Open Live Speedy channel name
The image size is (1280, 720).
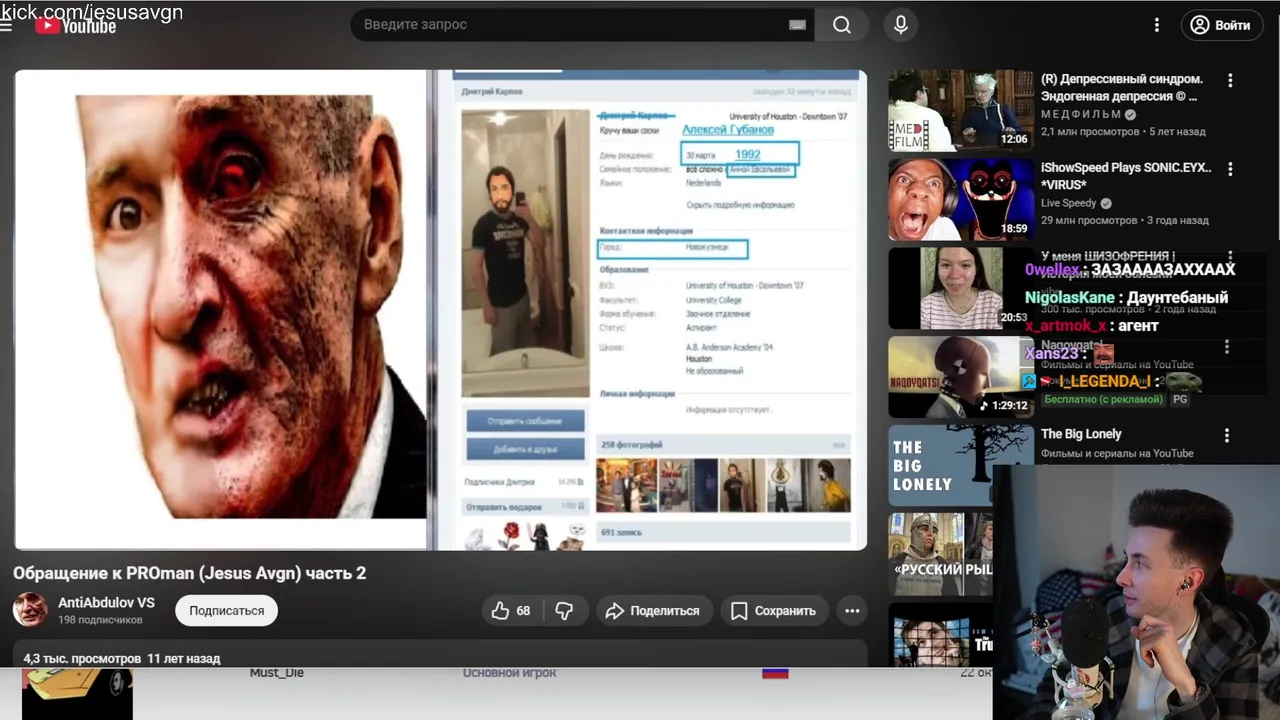1068,203
